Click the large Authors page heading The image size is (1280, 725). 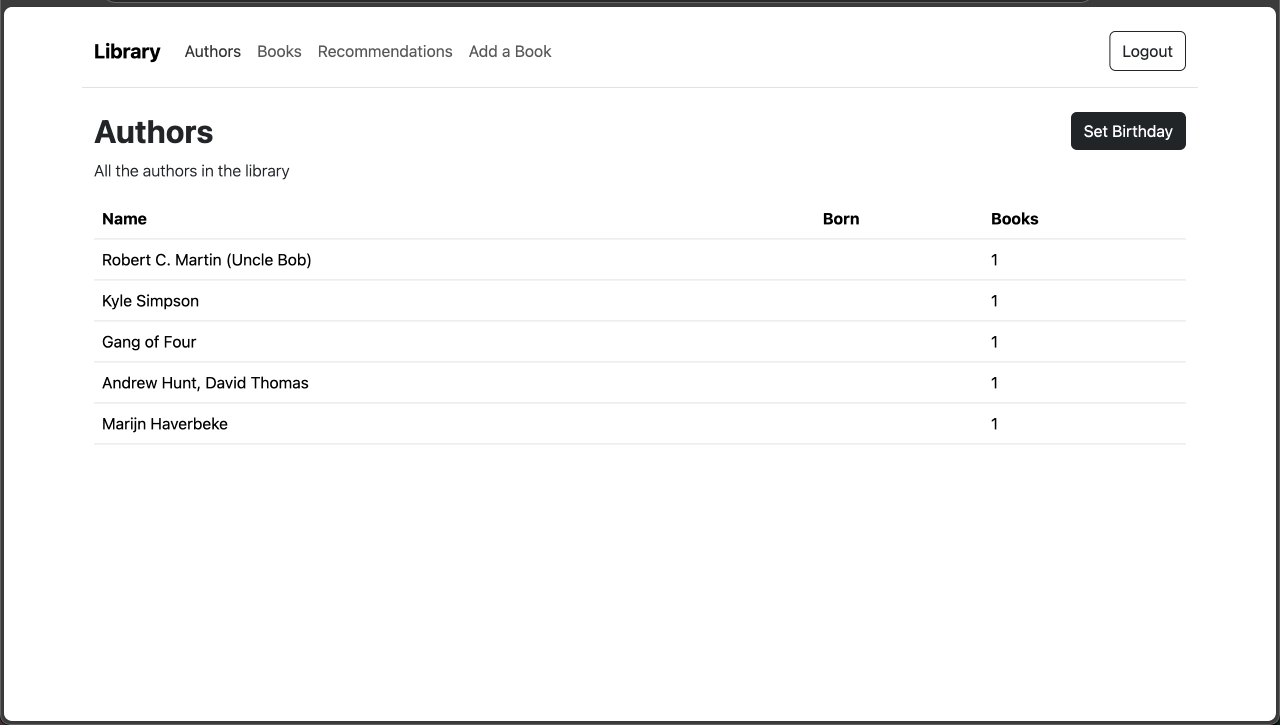pos(154,132)
